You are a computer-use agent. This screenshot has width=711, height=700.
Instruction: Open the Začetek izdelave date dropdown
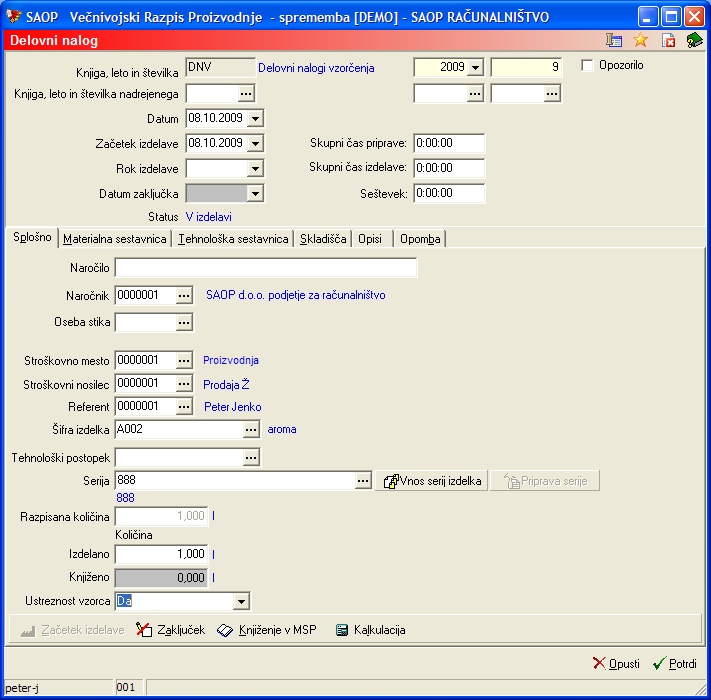(255, 143)
